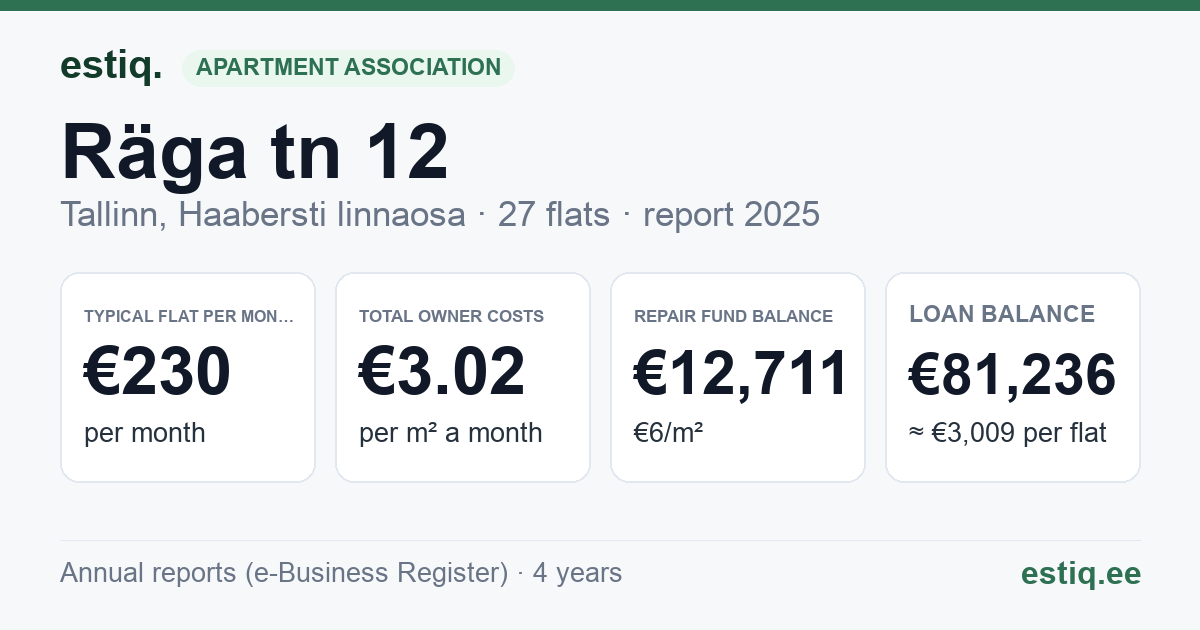Click '≈ €3,009 per flat' text
This screenshot has width=1200, height=630.
point(1008,433)
